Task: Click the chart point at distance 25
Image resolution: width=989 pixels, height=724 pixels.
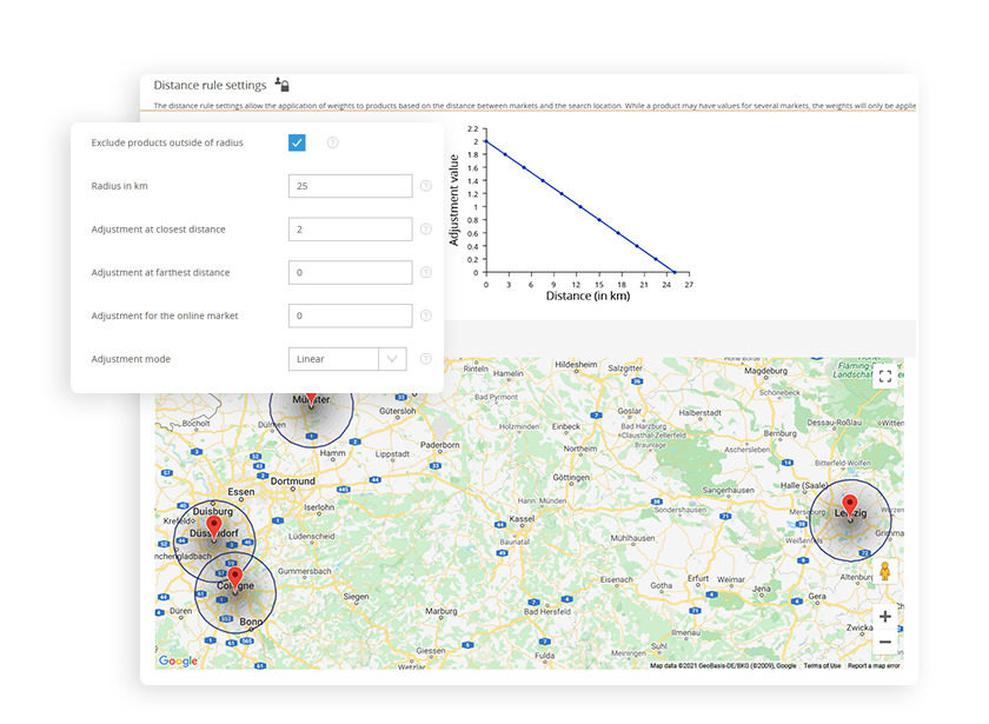Action: tap(674, 272)
